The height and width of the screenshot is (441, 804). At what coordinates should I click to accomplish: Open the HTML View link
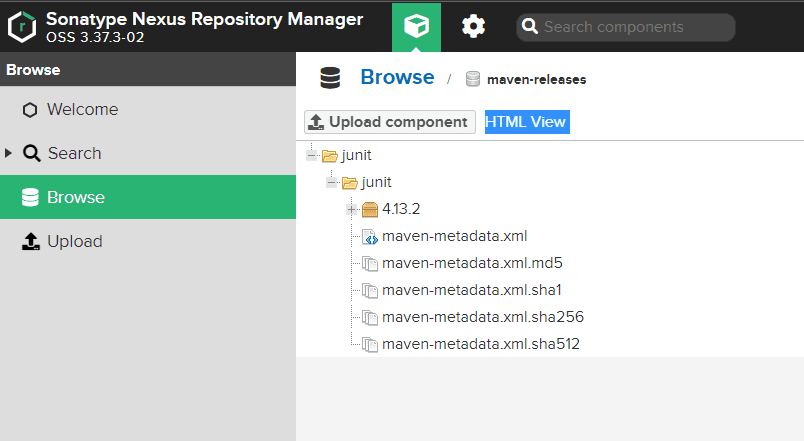(526, 122)
